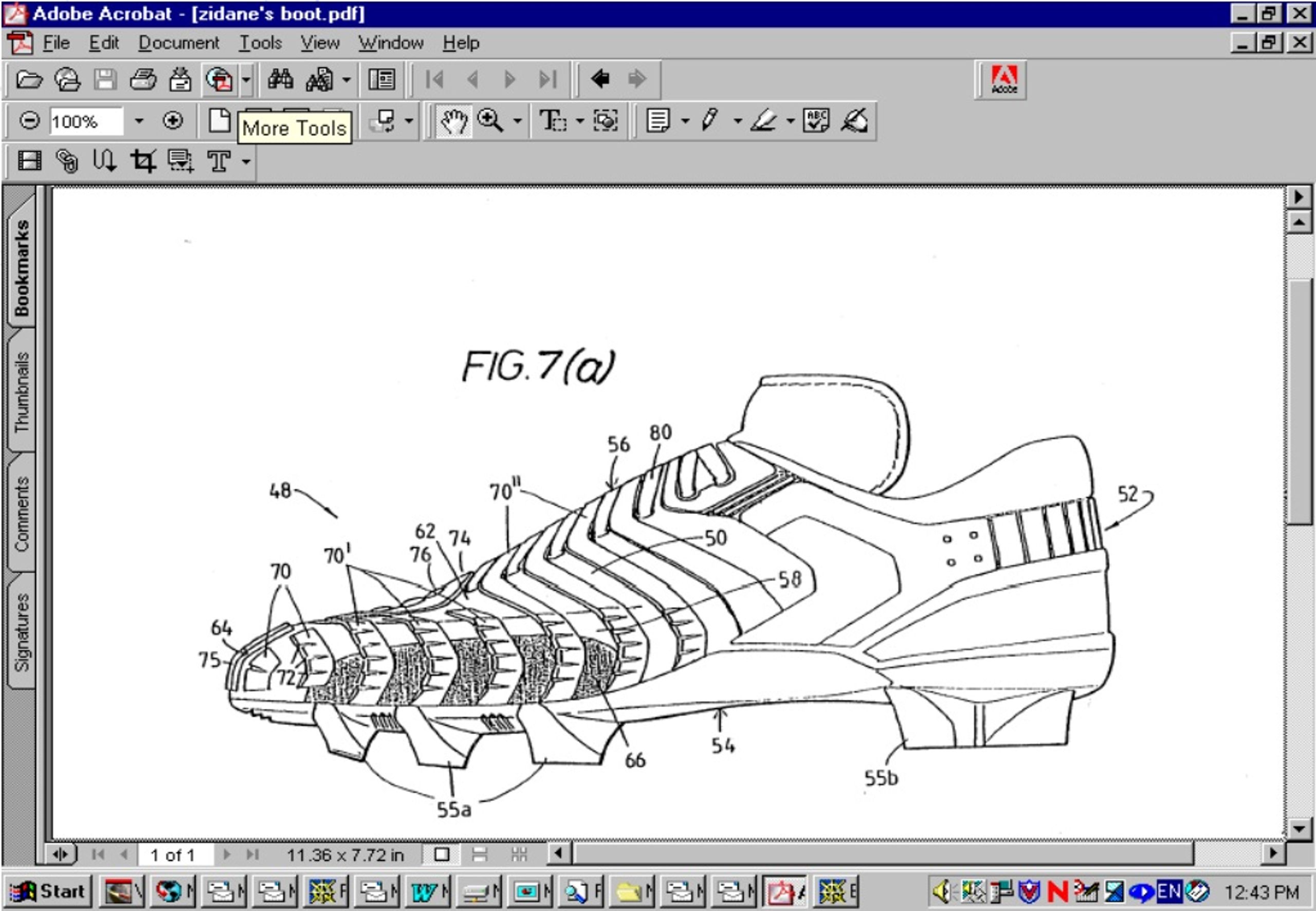
Task: Expand the Note tool dropdown arrow
Action: [x=685, y=121]
